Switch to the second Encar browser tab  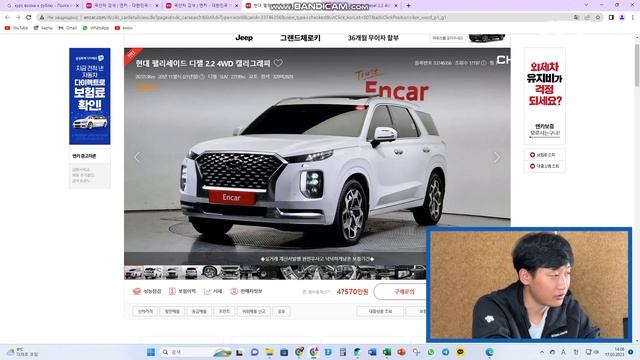click(x=122, y=6)
